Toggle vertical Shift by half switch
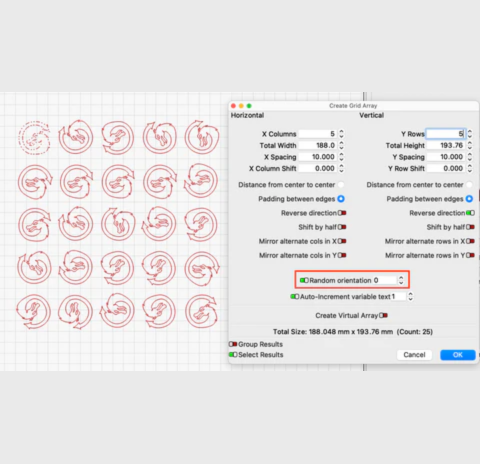Image resolution: width=480 pixels, height=464 pixels. click(x=470, y=227)
